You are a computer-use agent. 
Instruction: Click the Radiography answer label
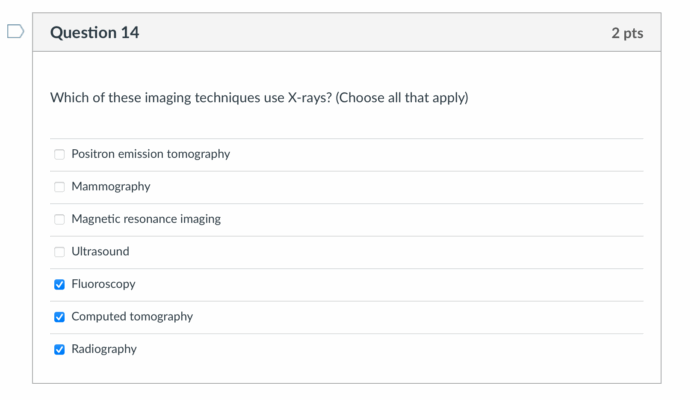pos(104,349)
